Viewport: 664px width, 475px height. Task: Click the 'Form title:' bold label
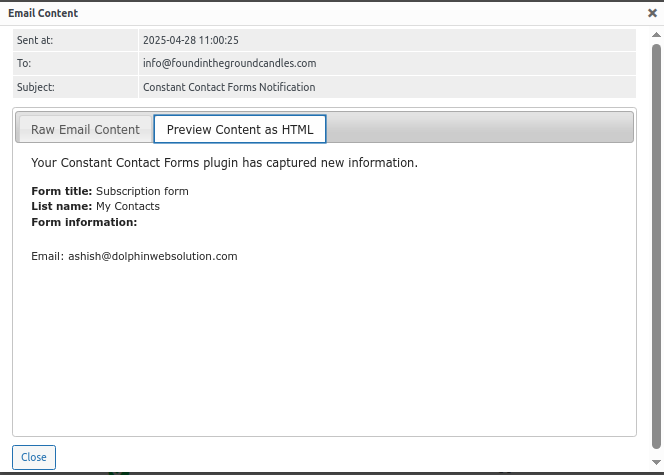tap(62, 191)
